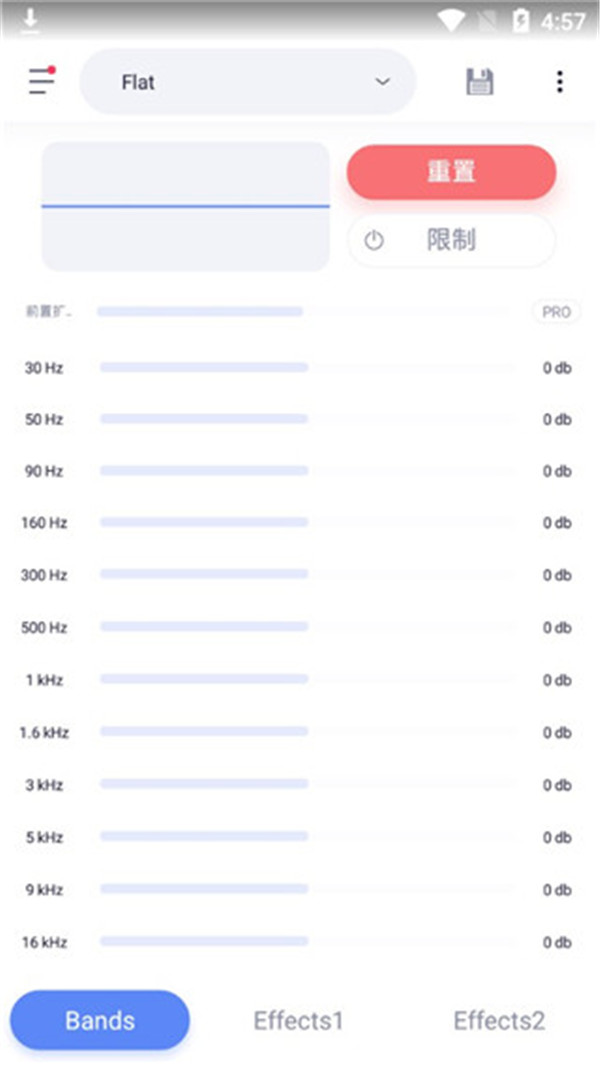Tap the power icon beside 限制
The image size is (600, 1066).
[374, 240]
